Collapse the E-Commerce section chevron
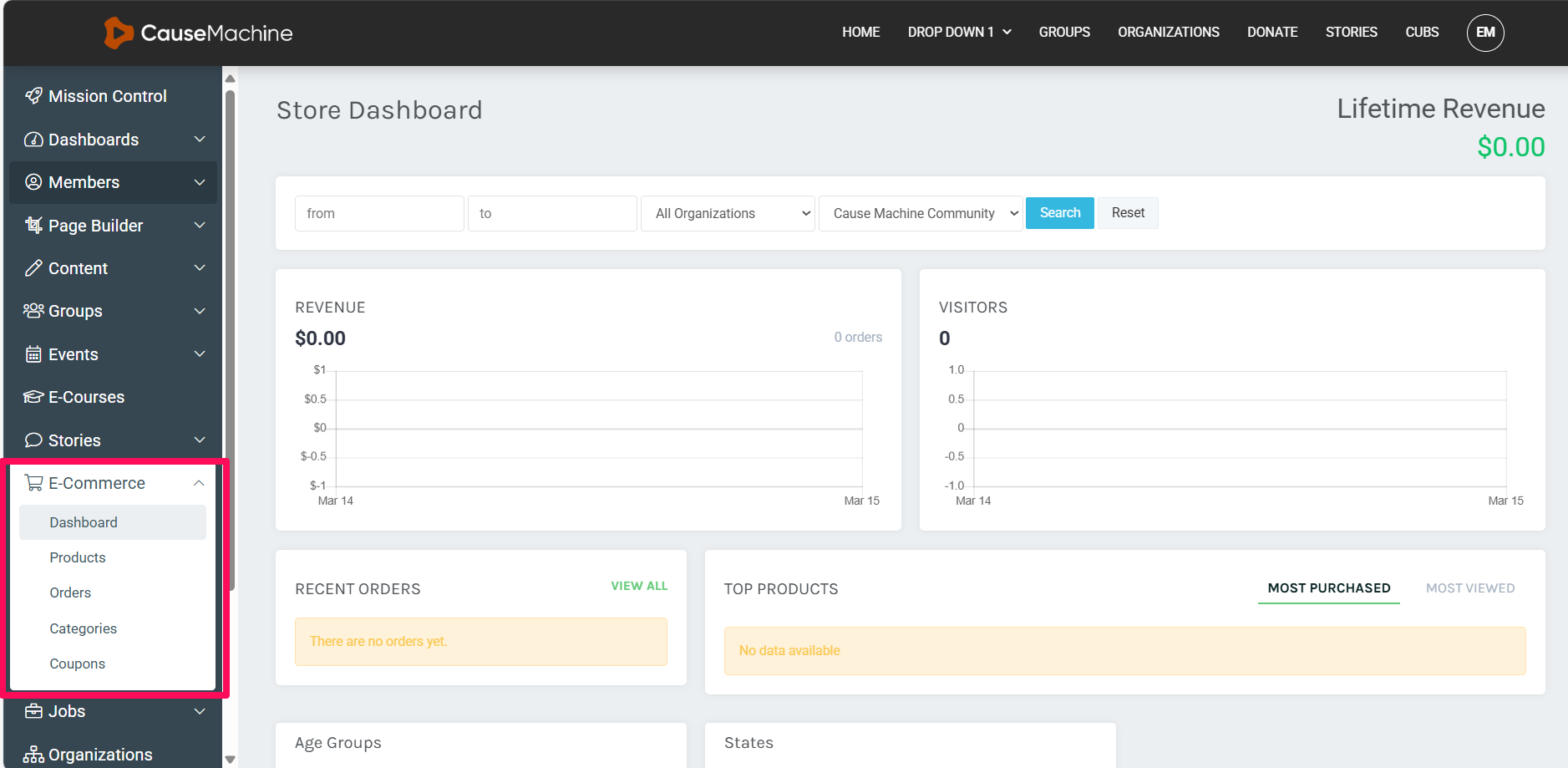The width and height of the screenshot is (1568, 768). tap(199, 483)
